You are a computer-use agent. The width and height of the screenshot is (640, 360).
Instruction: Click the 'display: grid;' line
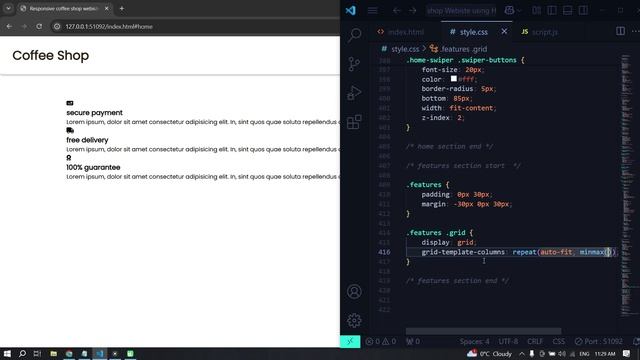tap(449, 242)
